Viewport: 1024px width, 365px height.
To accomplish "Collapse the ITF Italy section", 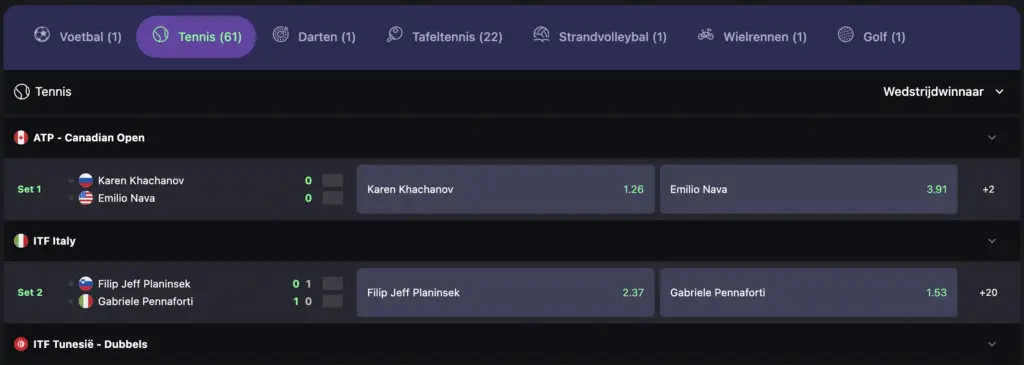I will pyautogui.click(x=992, y=241).
